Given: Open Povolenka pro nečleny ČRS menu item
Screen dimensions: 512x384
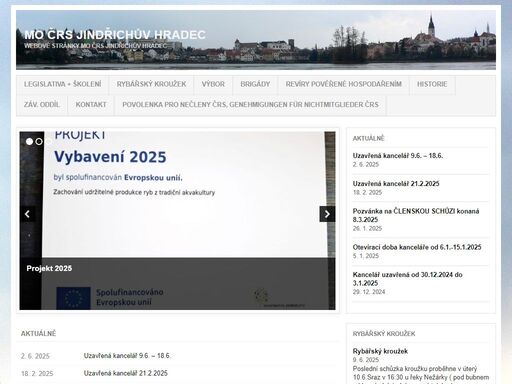Looking at the screenshot, I should click(250, 105).
